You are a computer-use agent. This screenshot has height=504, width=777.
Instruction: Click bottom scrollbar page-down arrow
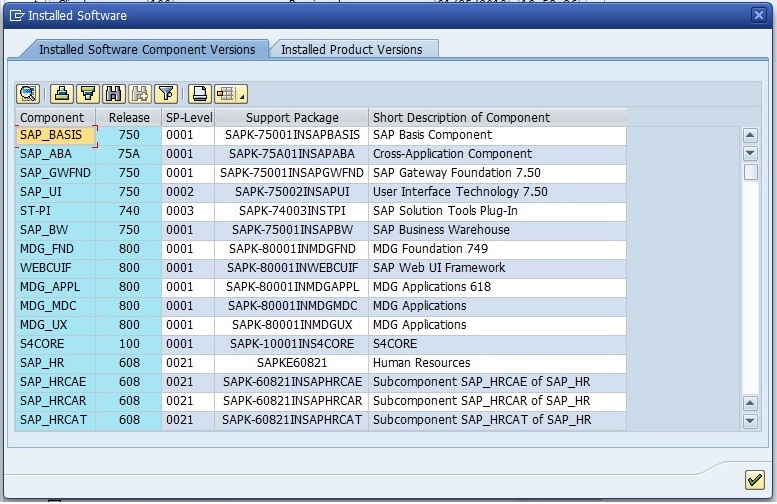pyautogui.click(x=750, y=422)
